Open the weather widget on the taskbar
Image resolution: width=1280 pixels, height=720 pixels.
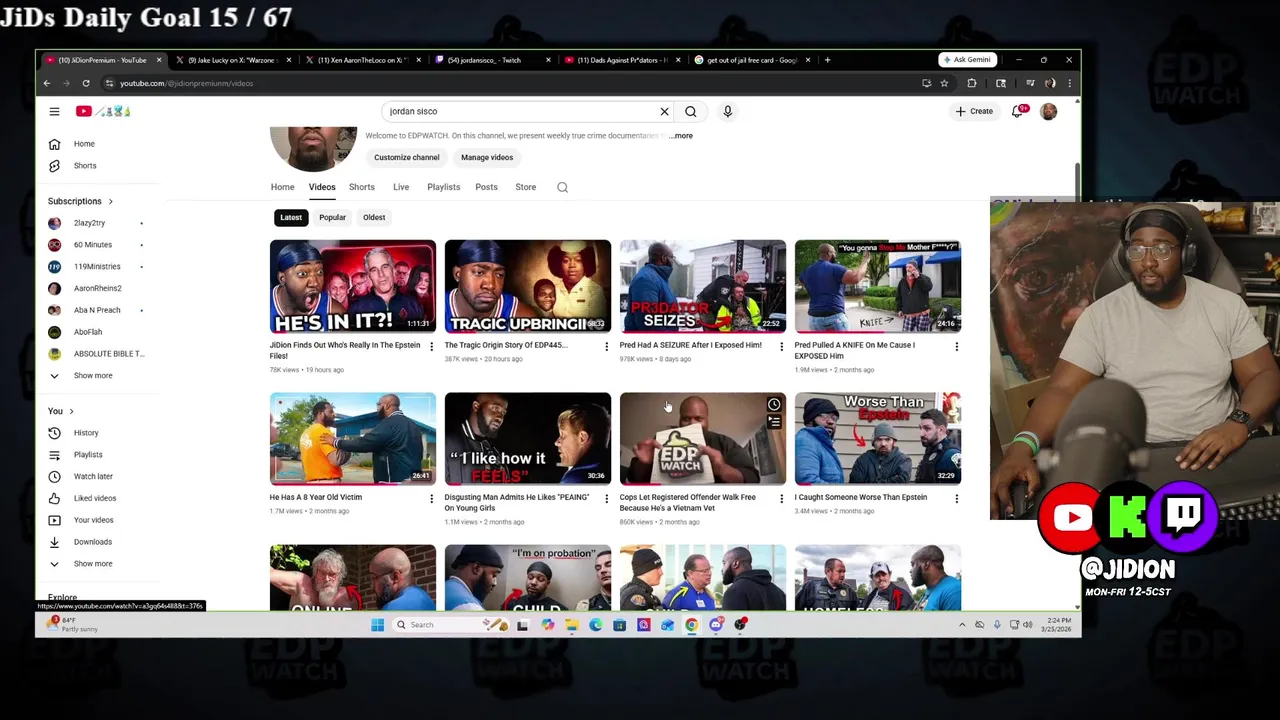click(73, 625)
